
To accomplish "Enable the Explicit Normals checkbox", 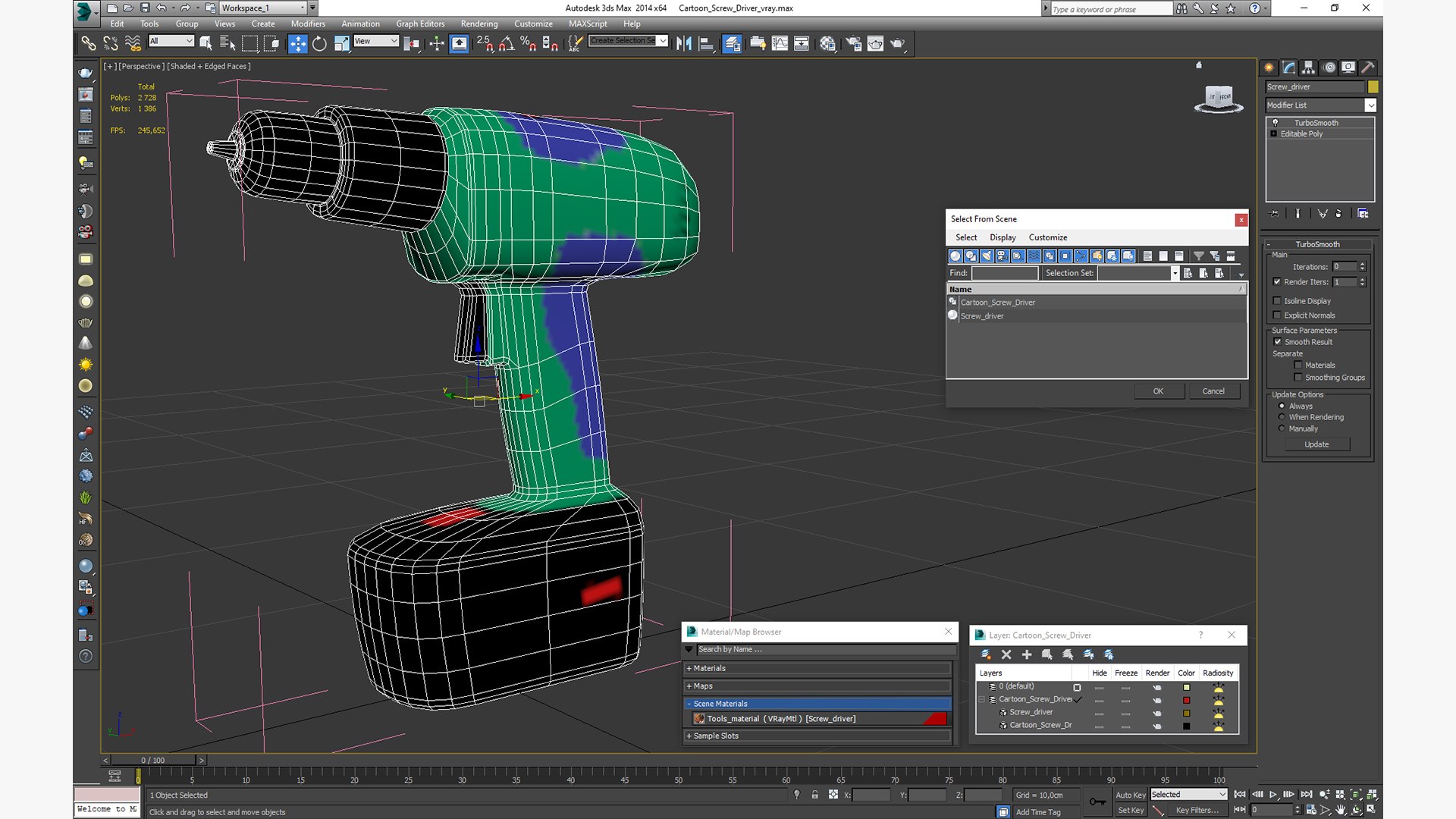I will click(x=1277, y=315).
